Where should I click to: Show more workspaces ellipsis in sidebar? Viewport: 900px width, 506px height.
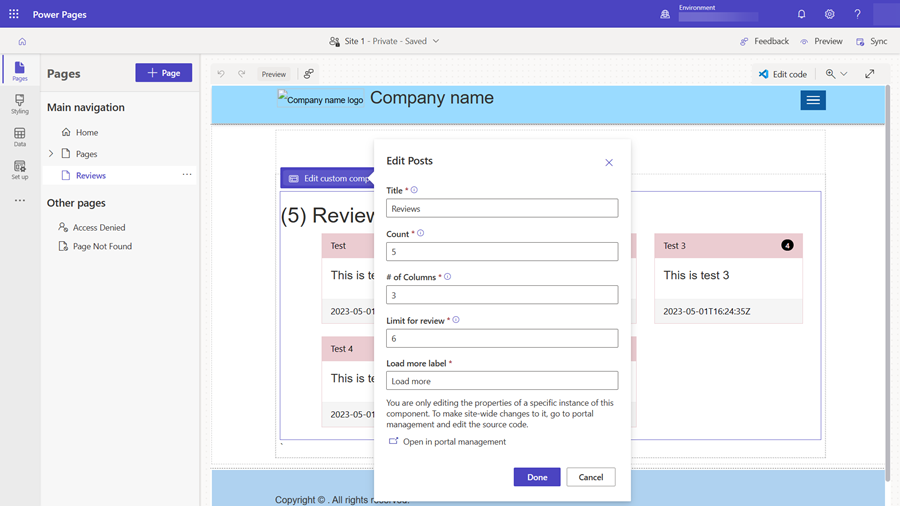tap(20, 200)
